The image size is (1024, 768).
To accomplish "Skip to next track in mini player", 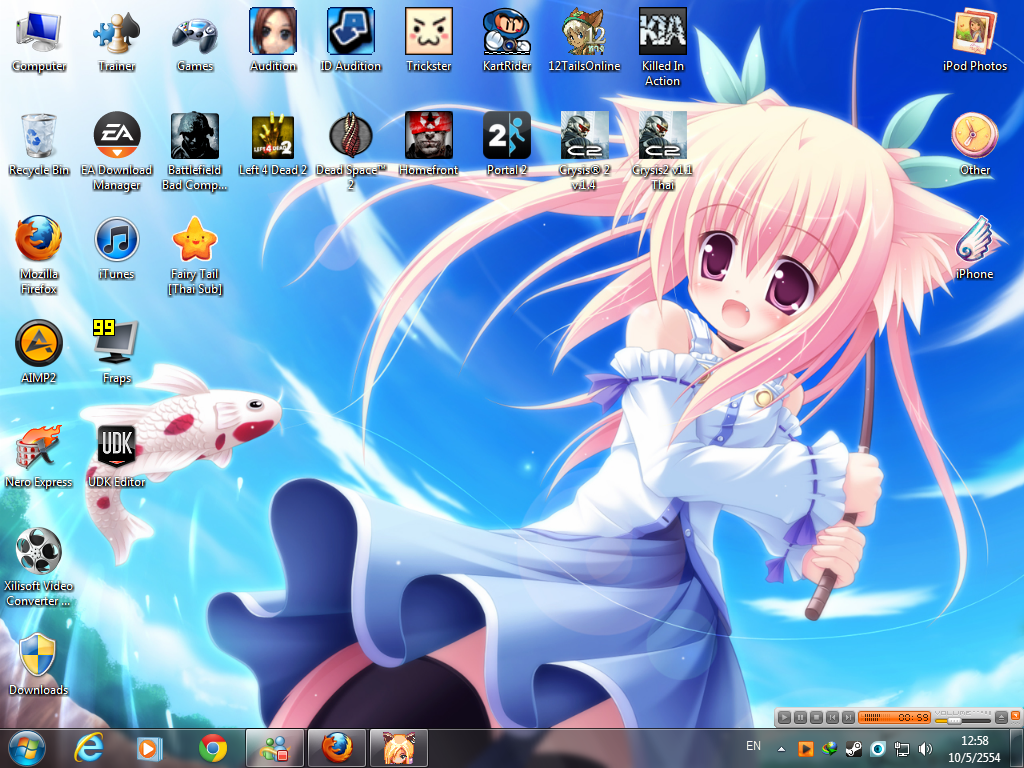I will click(848, 717).
